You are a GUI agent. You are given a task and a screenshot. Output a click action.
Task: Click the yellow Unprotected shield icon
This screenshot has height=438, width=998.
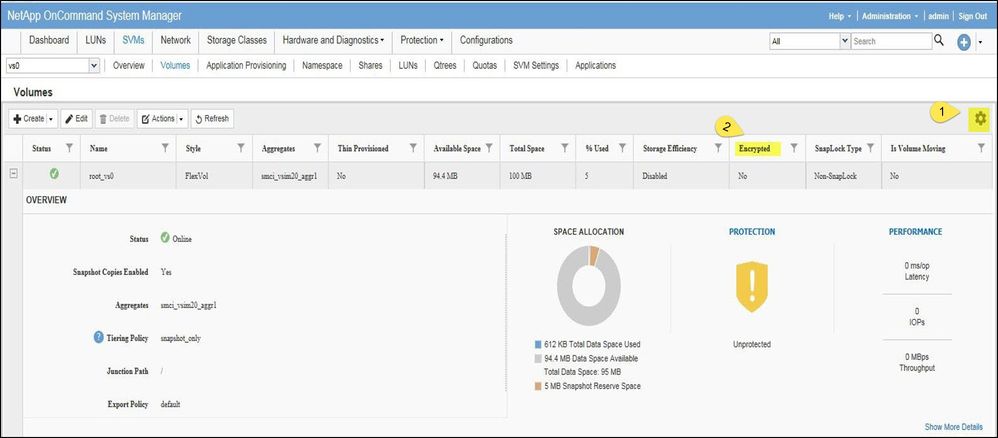752,286
